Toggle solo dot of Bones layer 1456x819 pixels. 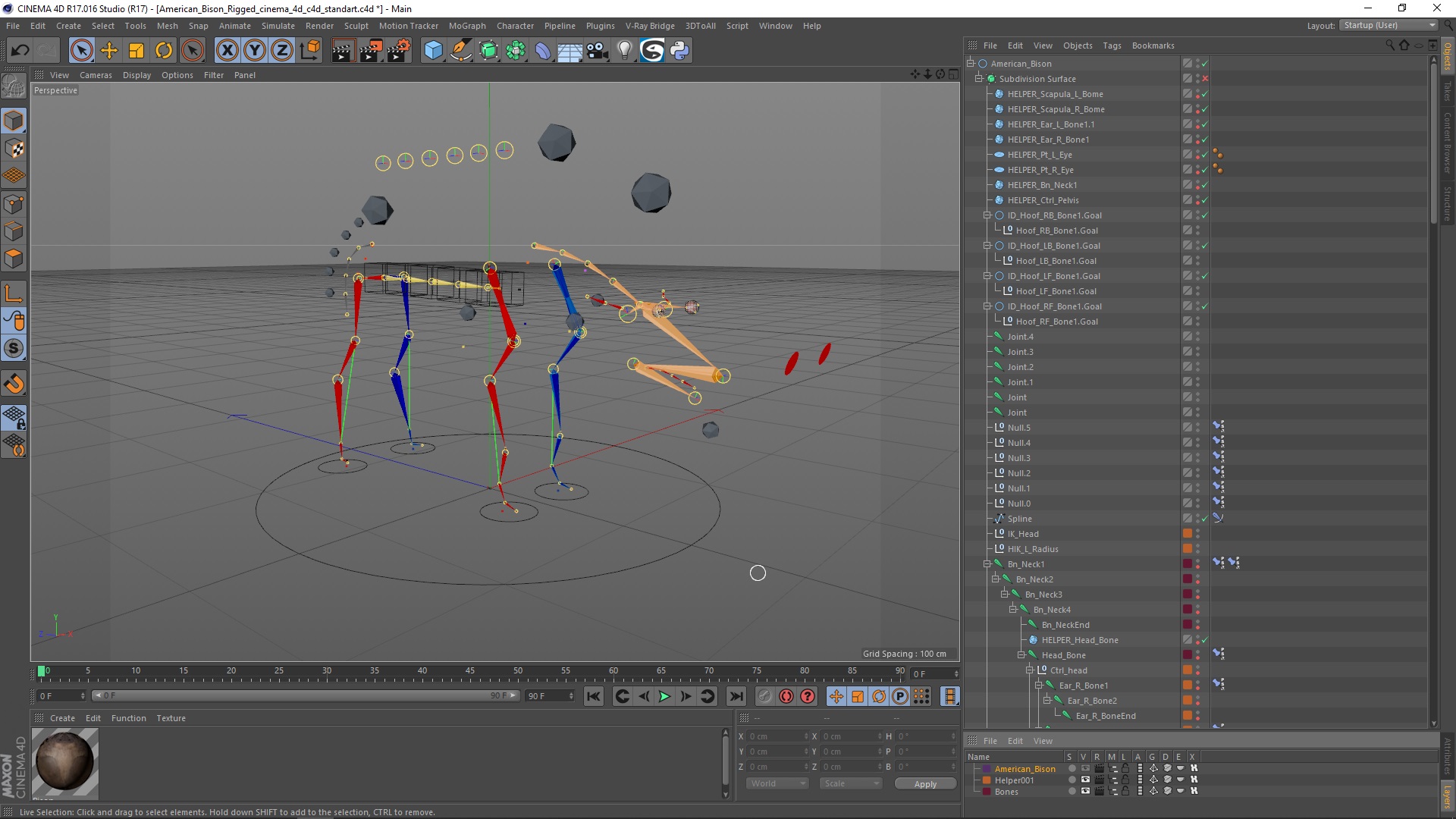1072,791
